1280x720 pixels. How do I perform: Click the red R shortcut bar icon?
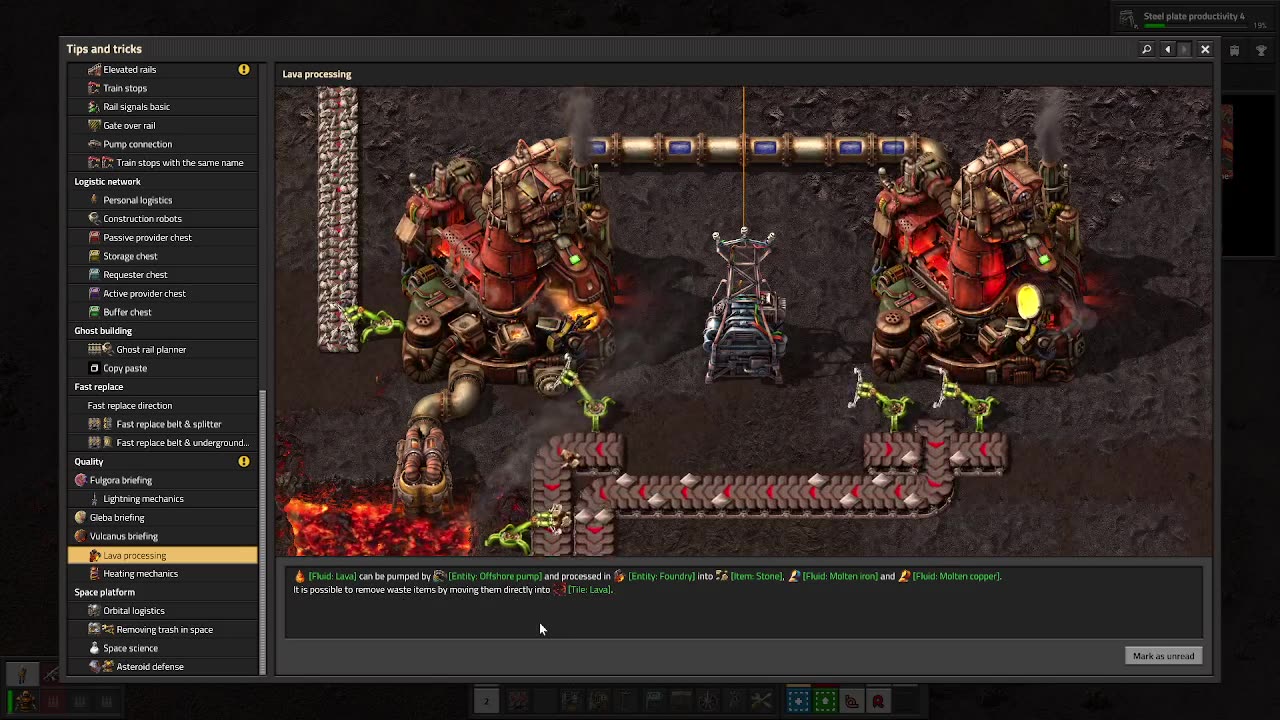pos(878,701)
